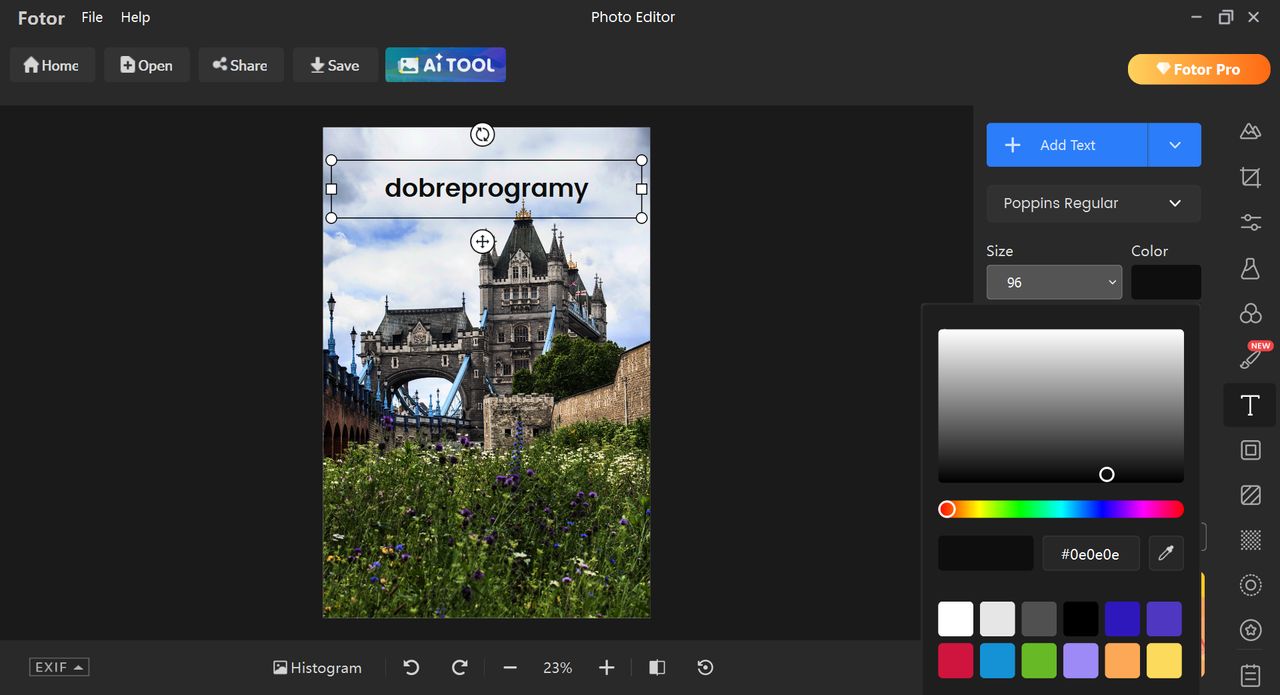The image size is (1280, 695).
Task: Click the eyedropper color picker
Action: 1166,553
